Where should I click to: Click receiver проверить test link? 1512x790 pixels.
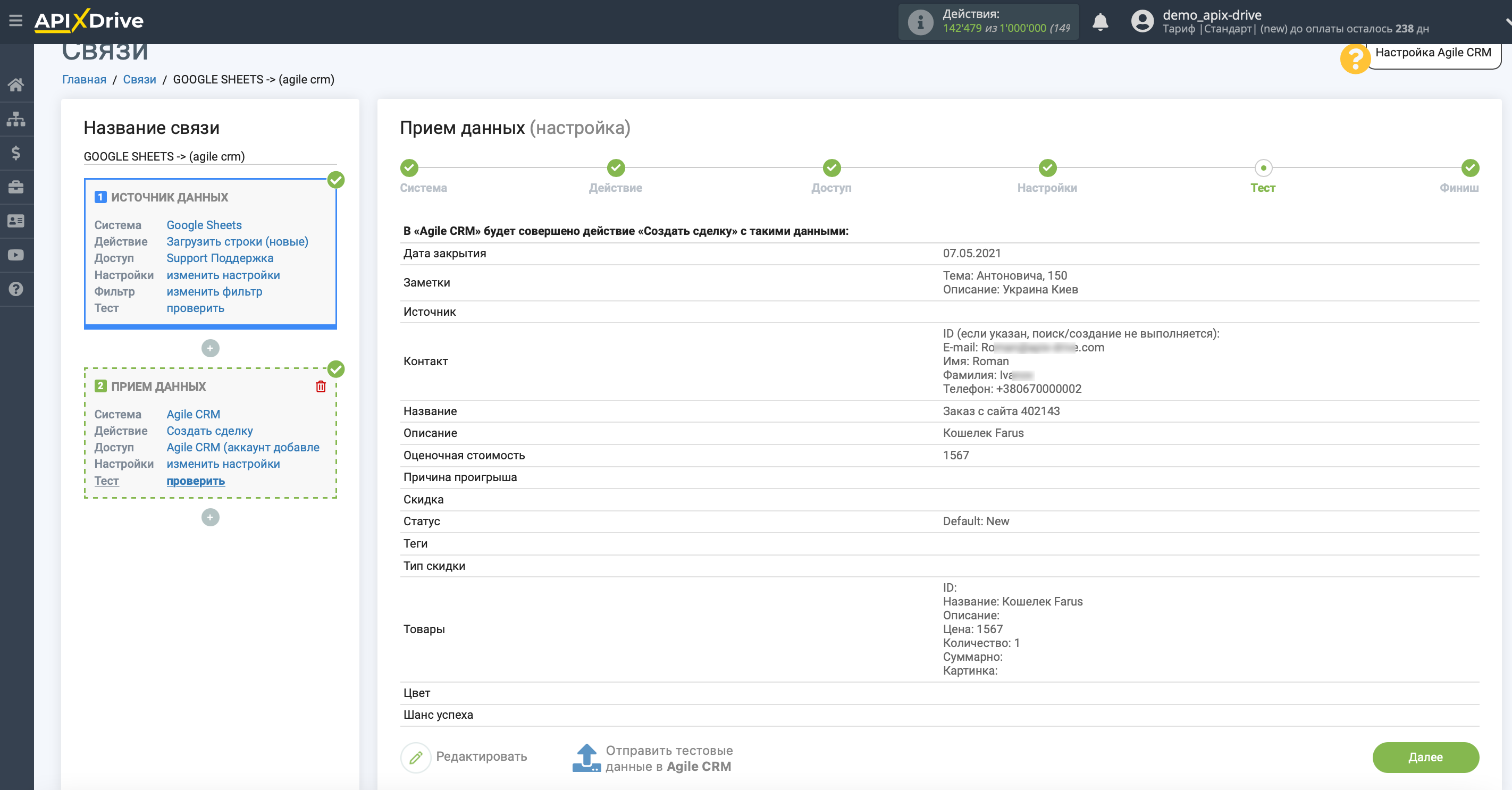(196, 481)
